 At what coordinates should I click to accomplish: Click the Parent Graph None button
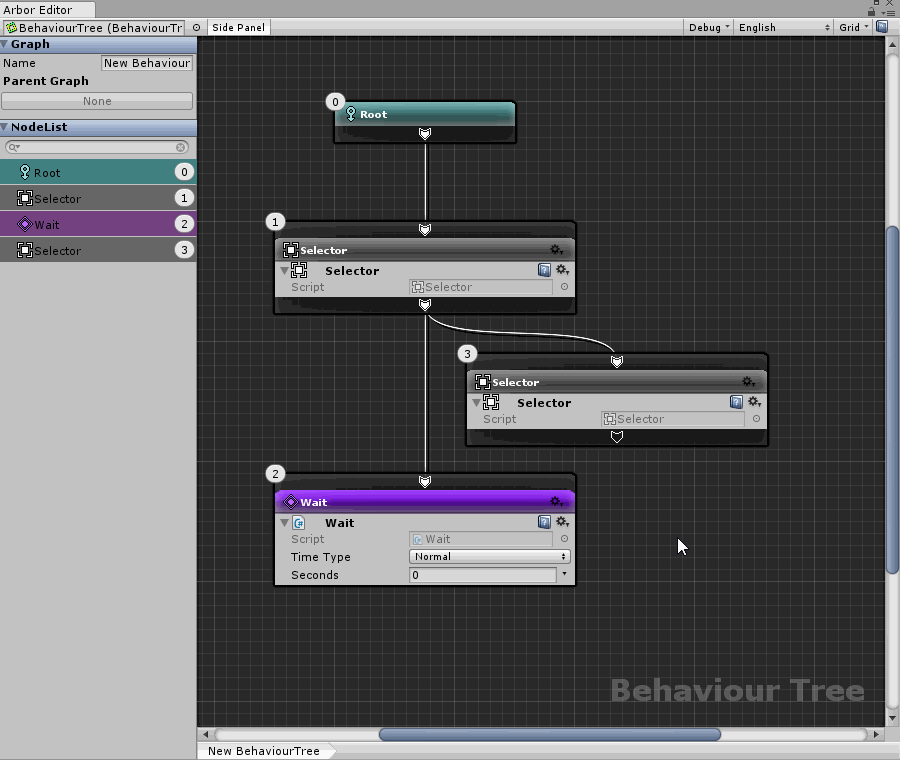[x=97, y=101]
